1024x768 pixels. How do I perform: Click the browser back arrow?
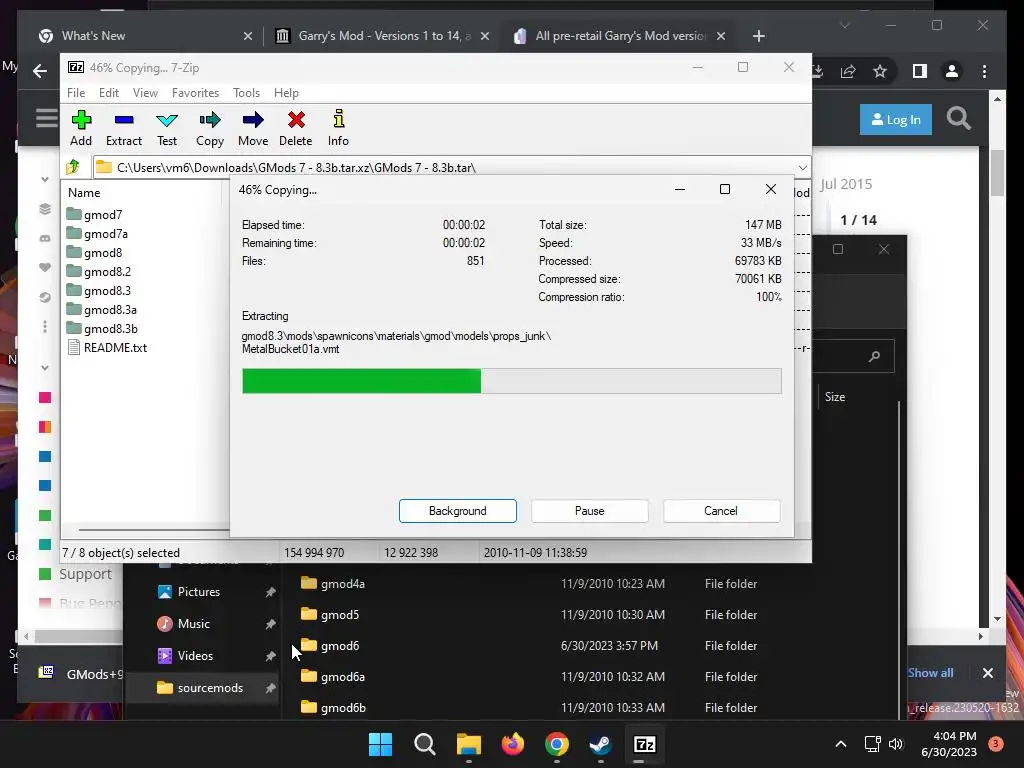click(40, 71)
